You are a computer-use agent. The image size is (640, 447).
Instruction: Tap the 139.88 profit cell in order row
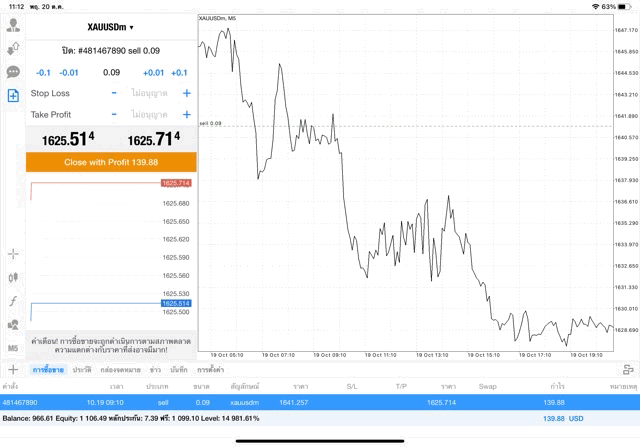(554, 403)
